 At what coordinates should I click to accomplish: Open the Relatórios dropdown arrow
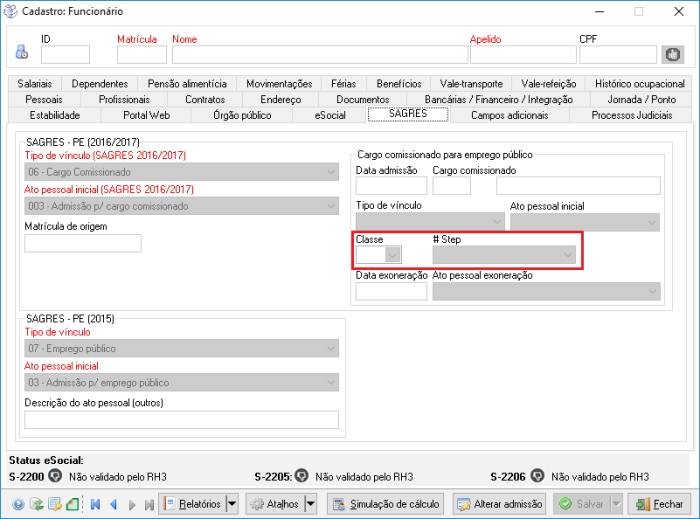point(232,504)
